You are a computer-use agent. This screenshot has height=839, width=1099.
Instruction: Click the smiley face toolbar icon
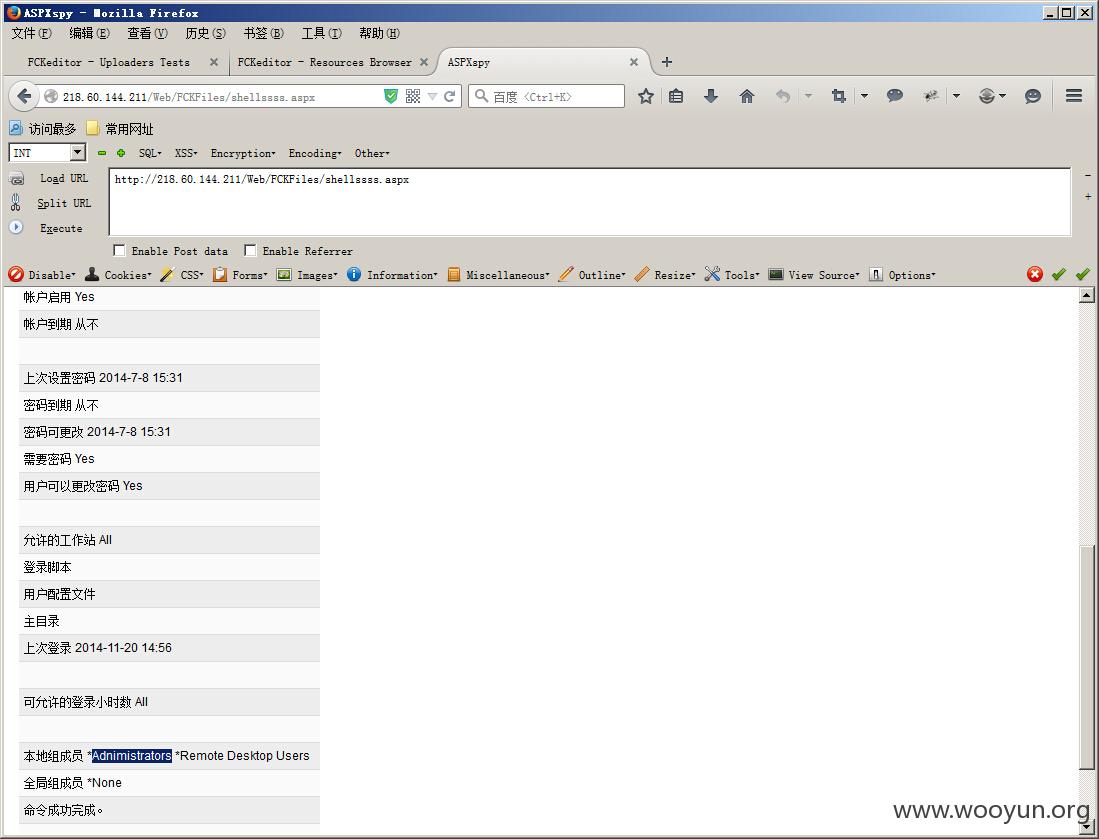pos(1032,96)
